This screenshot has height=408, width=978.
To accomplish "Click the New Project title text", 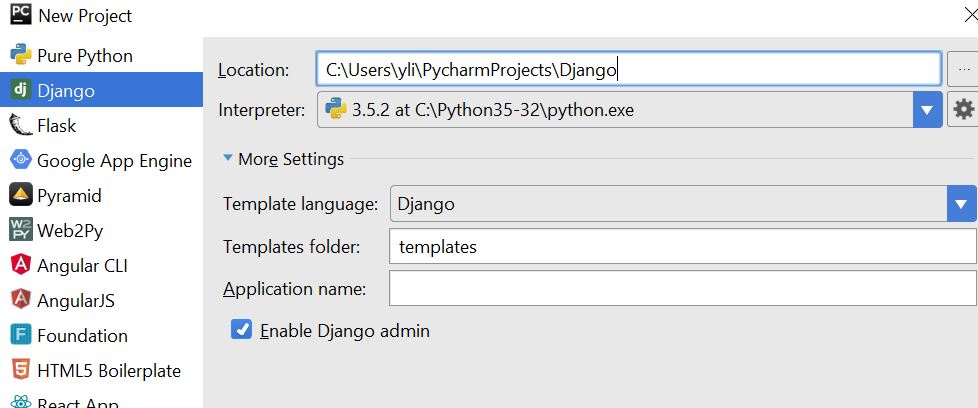I will pyautogui.click(x=85, y=16).
